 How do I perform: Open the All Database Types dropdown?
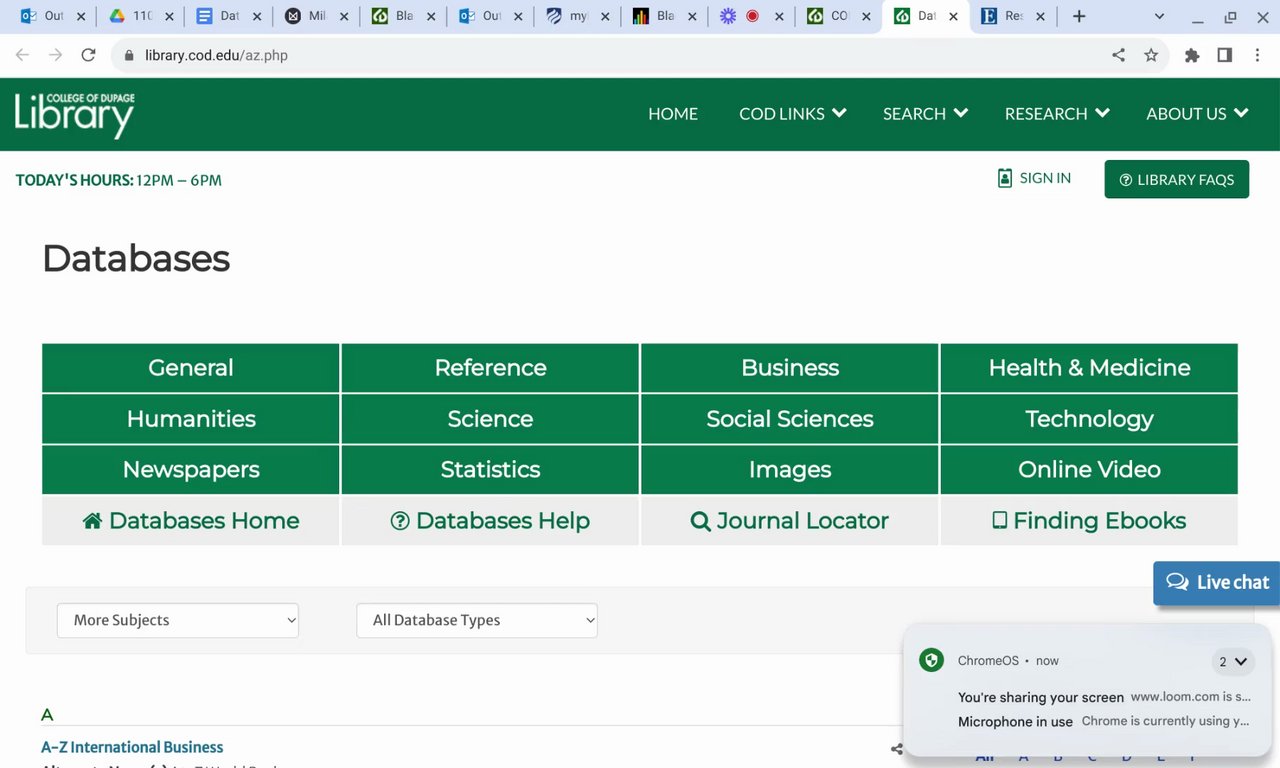coord(477,620)
